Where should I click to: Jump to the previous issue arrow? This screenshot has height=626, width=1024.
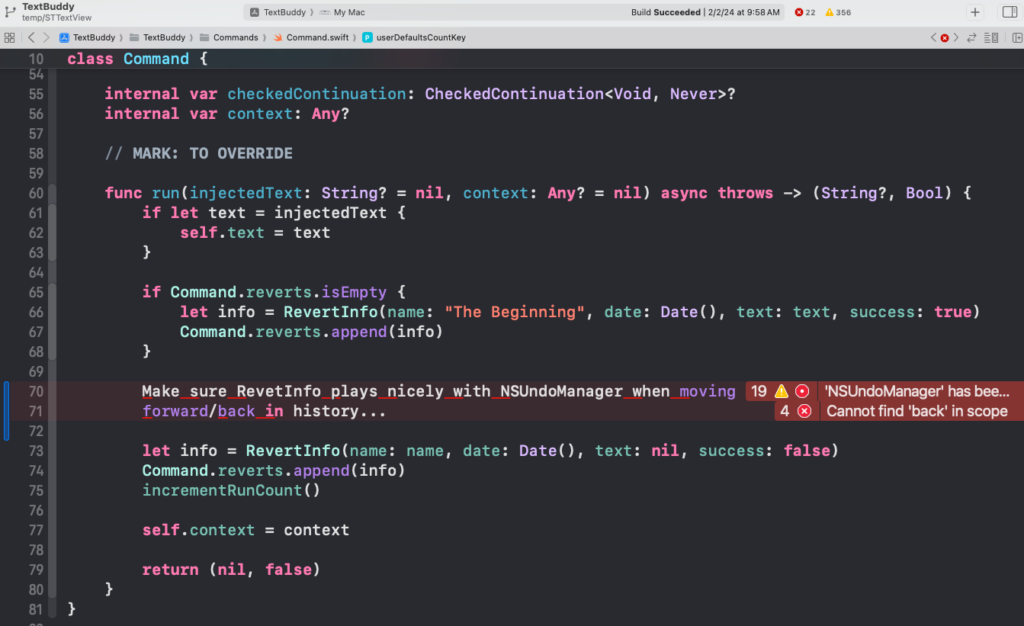933,37
